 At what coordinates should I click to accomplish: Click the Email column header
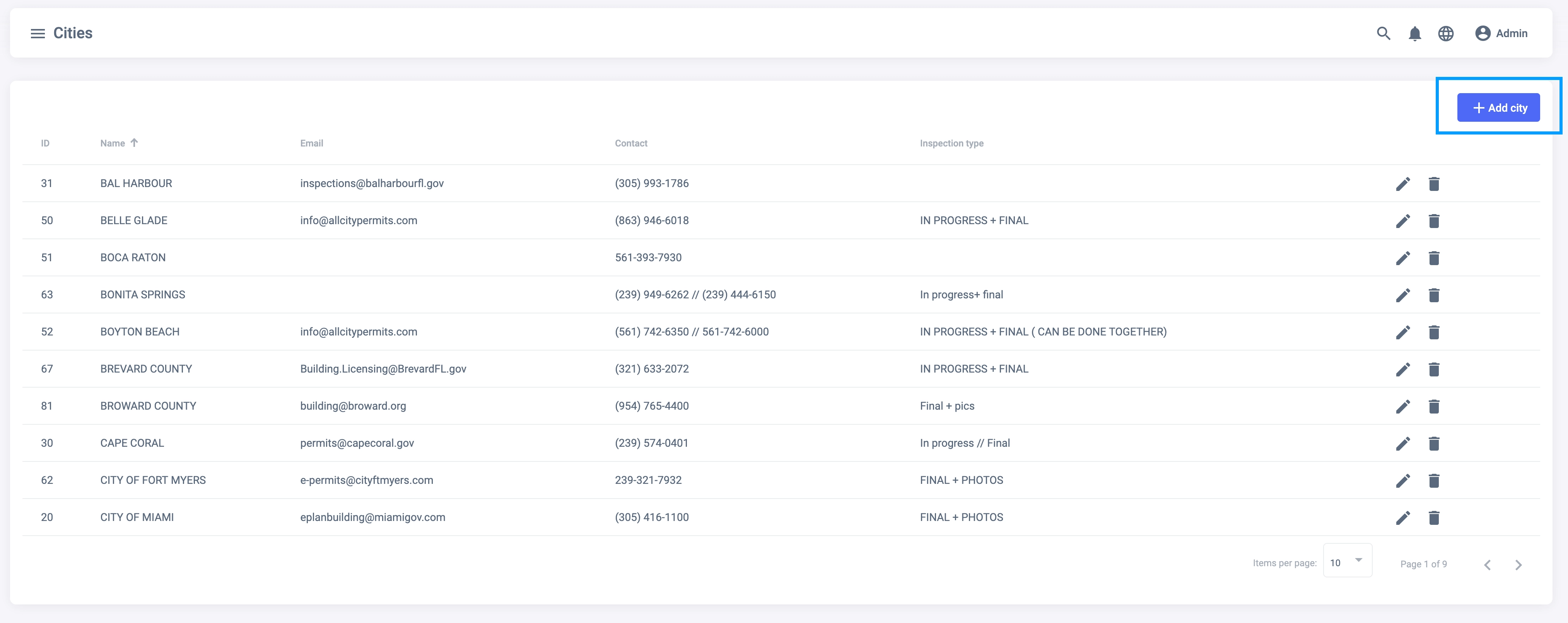(311, 144)
